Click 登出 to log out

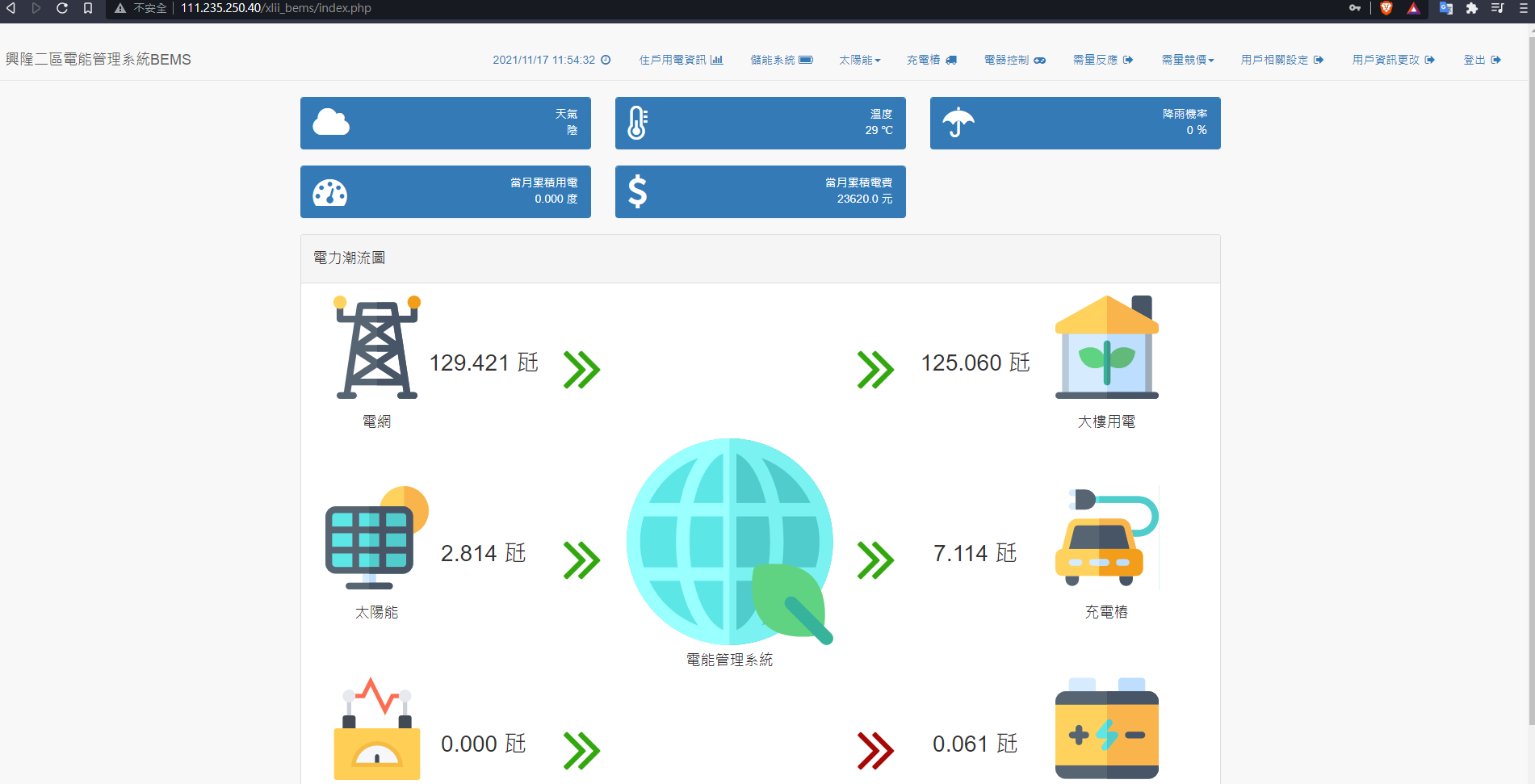[1483, 60]
